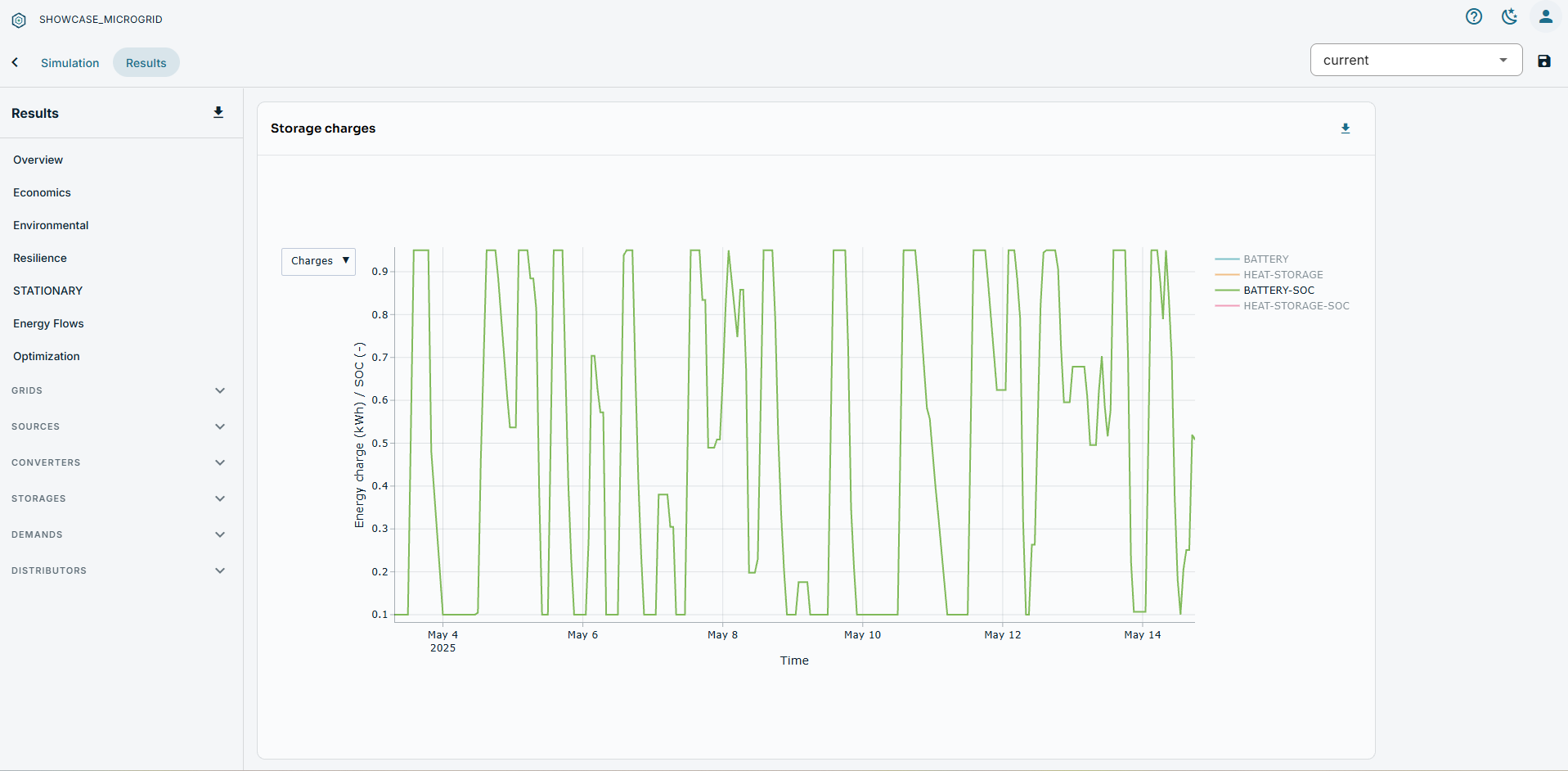Open the help question mark icon
Viewport: 1568px width, 771px height.
click(x=1474, y=16)
